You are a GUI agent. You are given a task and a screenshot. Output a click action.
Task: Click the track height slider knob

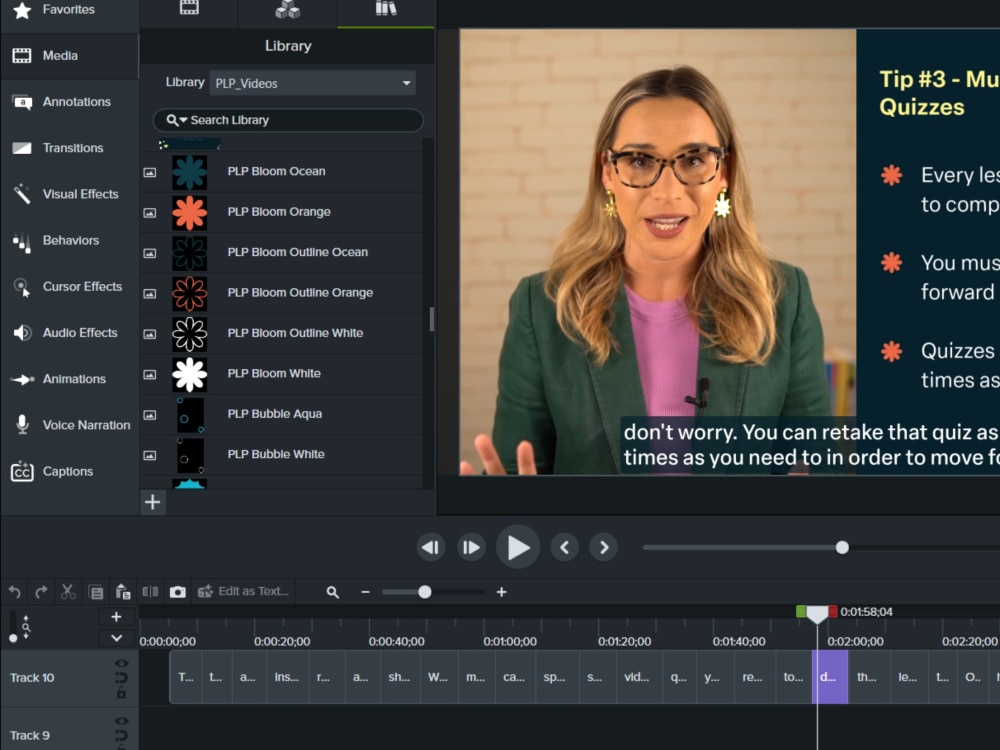coord(13,638)
